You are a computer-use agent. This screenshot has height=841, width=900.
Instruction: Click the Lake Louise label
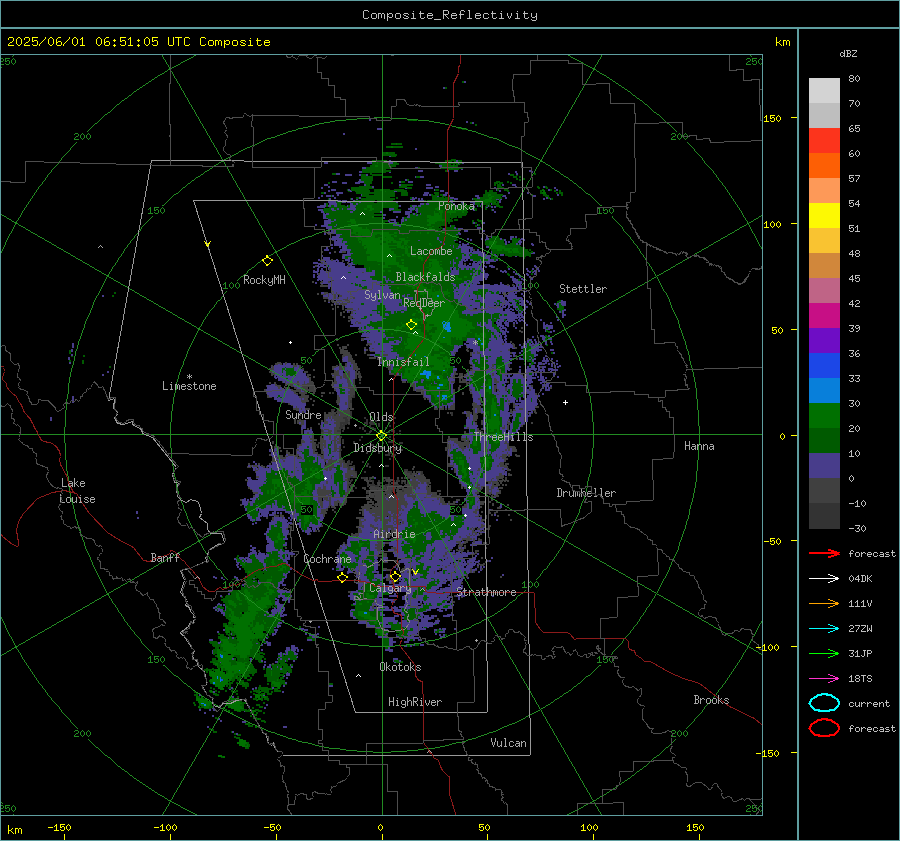pyautogui.click(x=78, y=491)
